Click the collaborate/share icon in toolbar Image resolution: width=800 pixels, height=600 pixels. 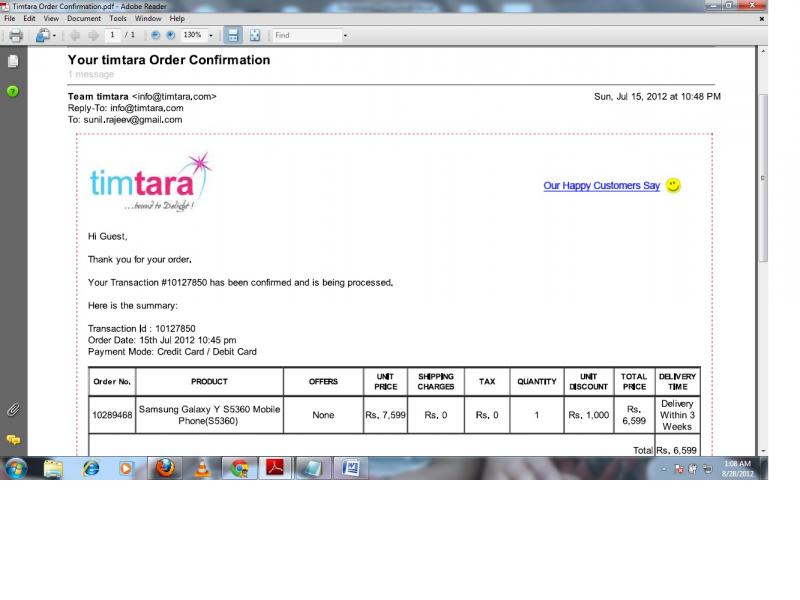click(43, 35)
